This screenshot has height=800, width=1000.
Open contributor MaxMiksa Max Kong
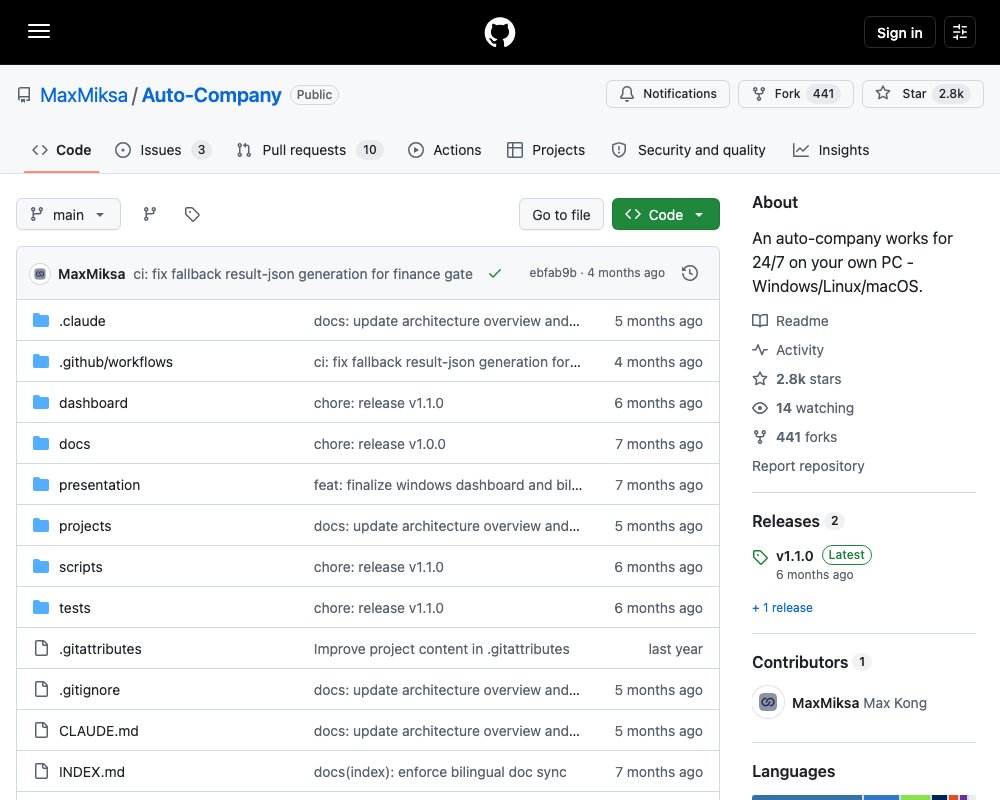(x=859, y=703)
